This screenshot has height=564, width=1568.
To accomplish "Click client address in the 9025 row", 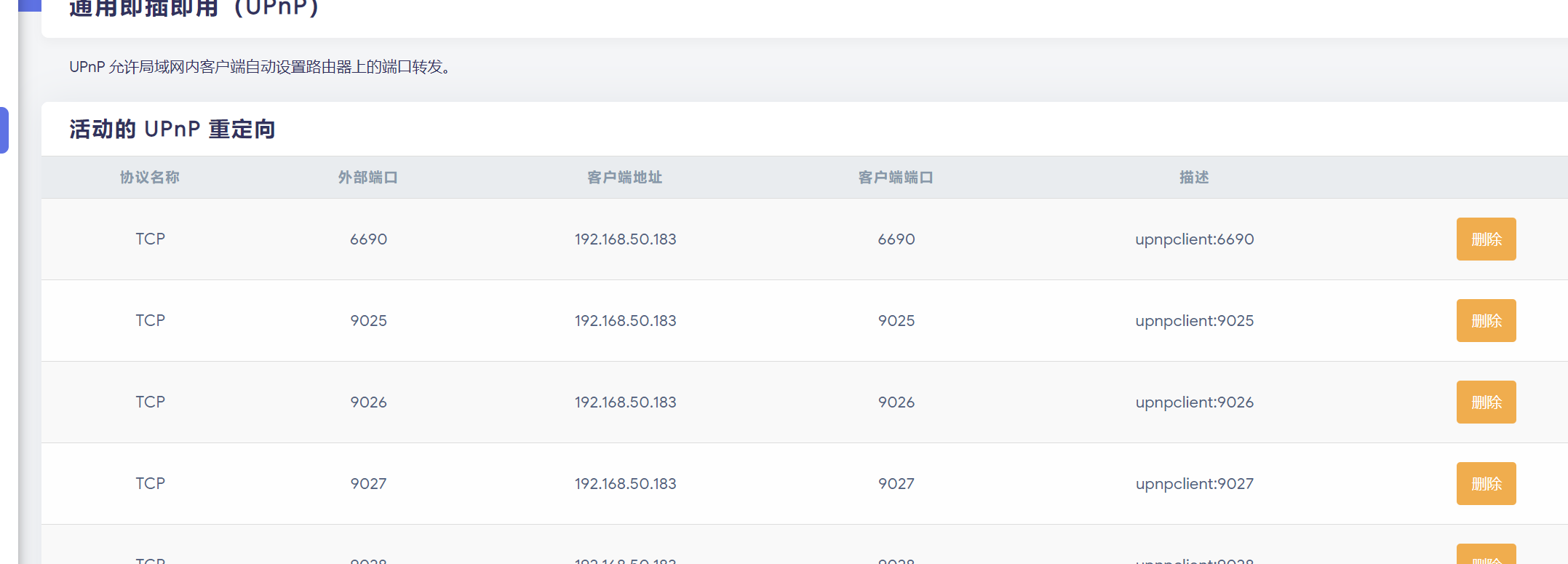I will (626, 321).
